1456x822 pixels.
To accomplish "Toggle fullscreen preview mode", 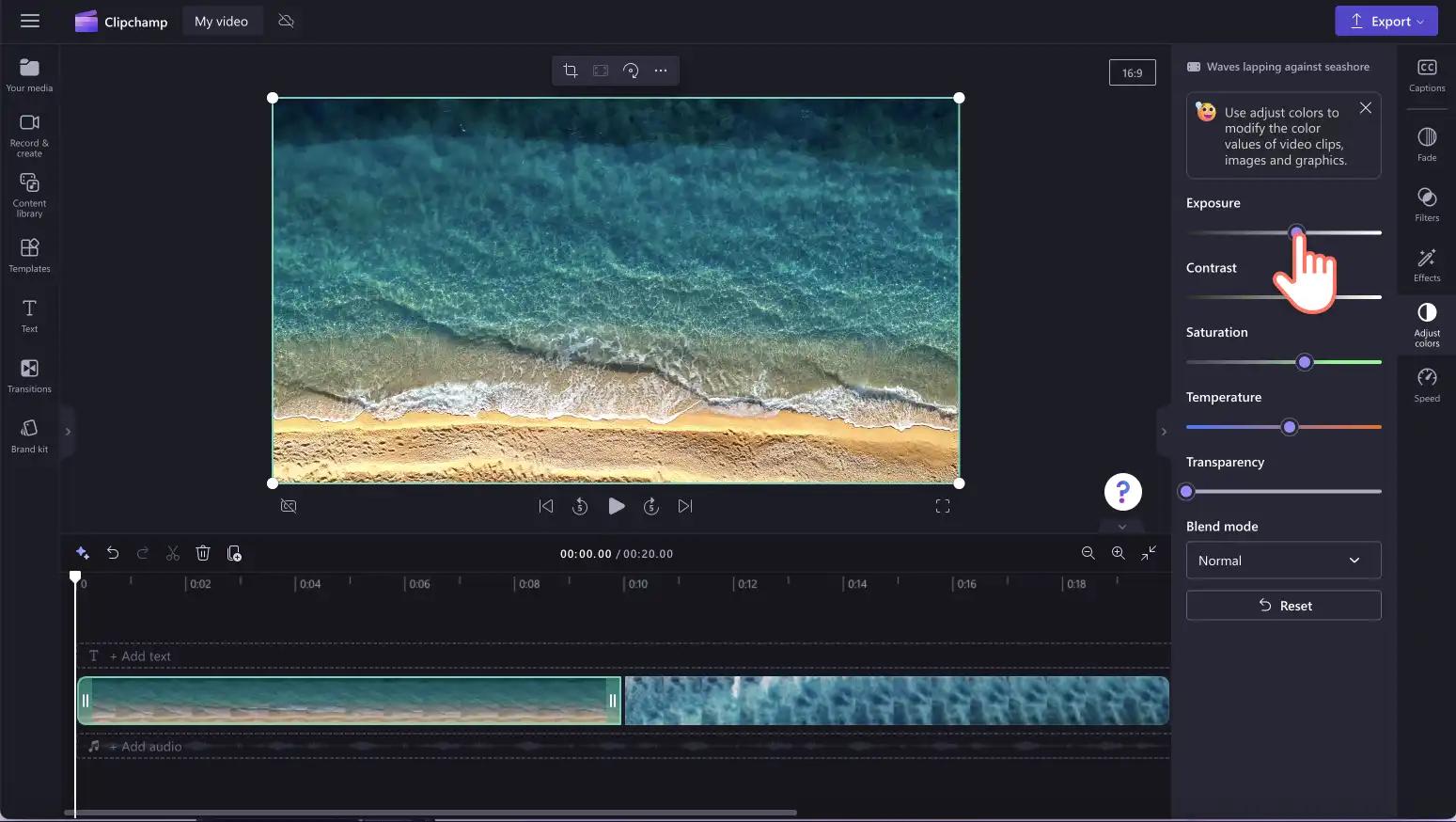I will coord(943,506).
